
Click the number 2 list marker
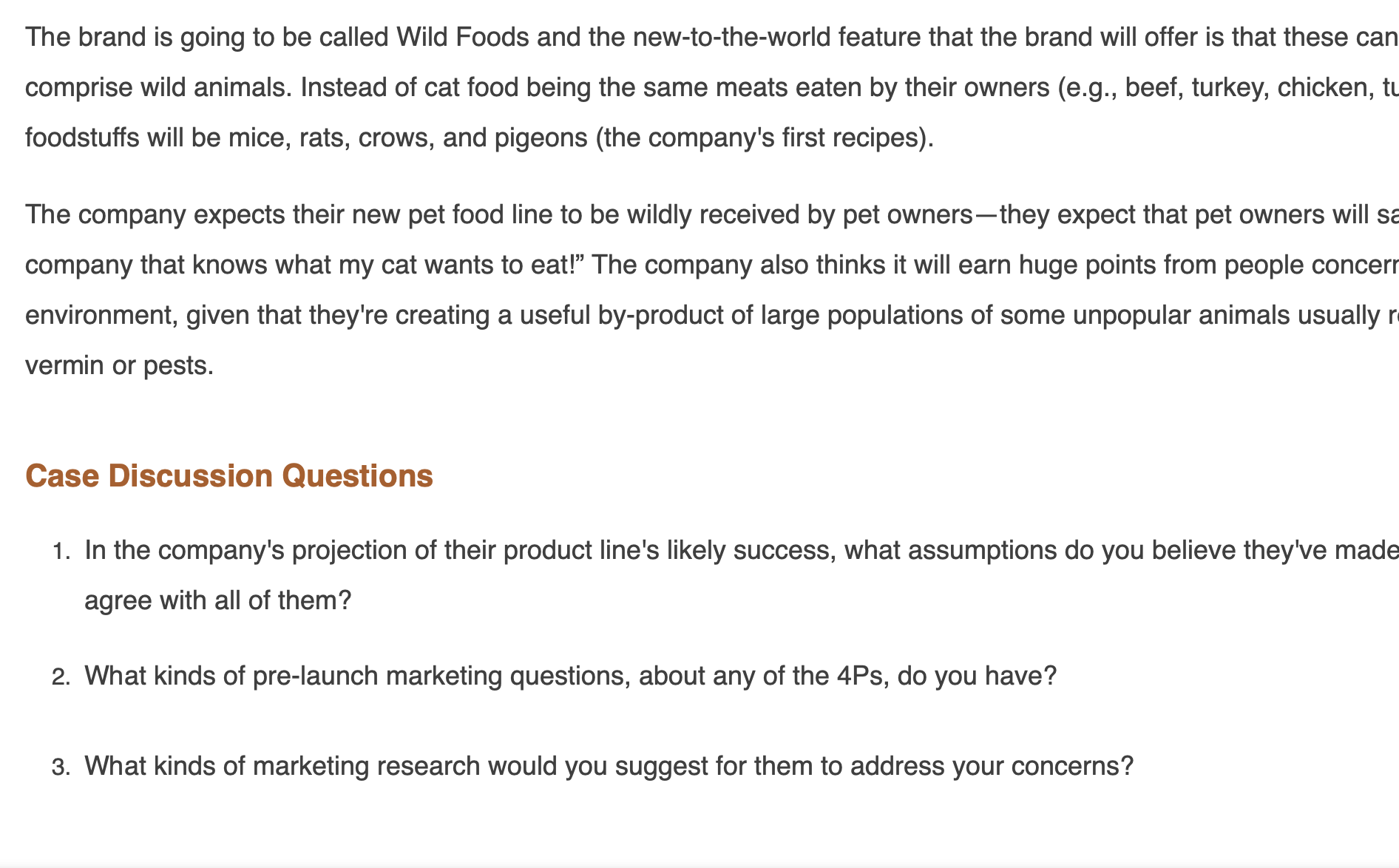pyautogui.click(x=61, y=677)
